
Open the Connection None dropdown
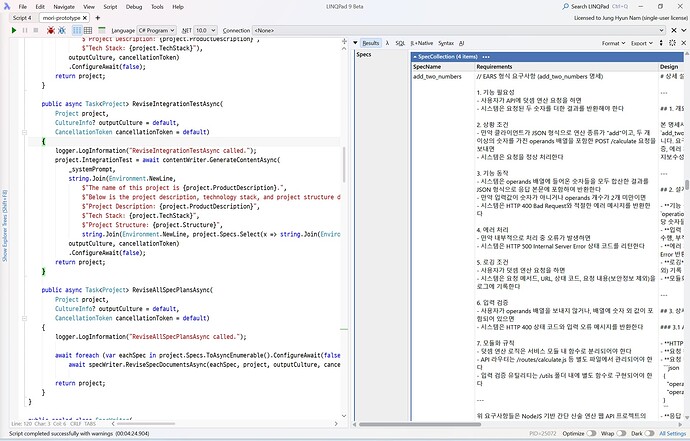click(x=459, y=30)
